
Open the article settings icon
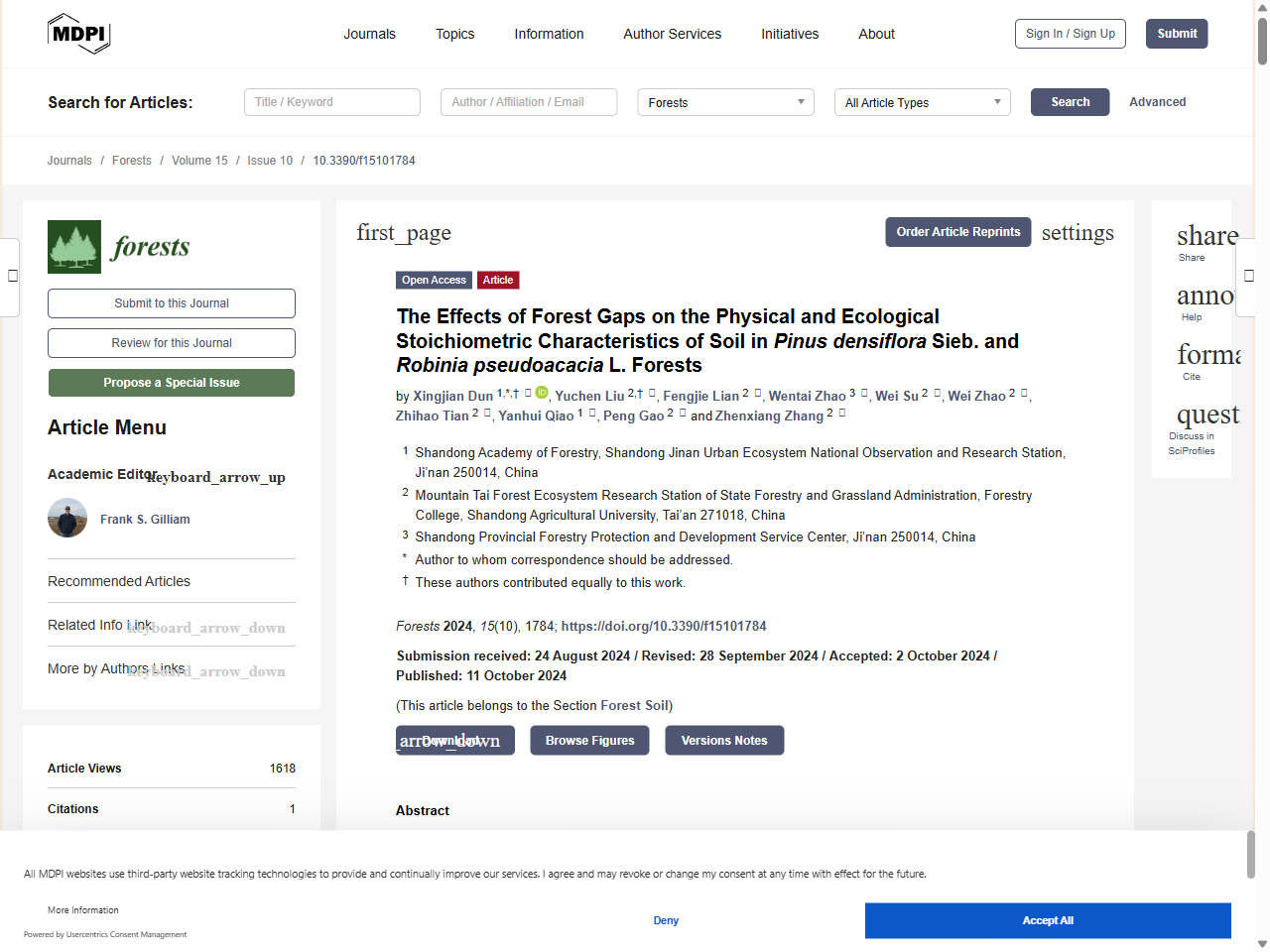click(1077, 232)
